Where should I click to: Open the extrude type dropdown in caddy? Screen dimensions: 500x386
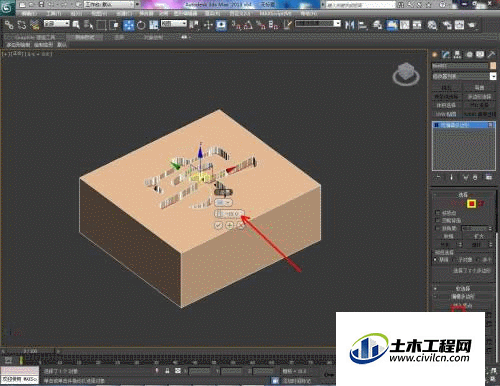click(223, 202)
